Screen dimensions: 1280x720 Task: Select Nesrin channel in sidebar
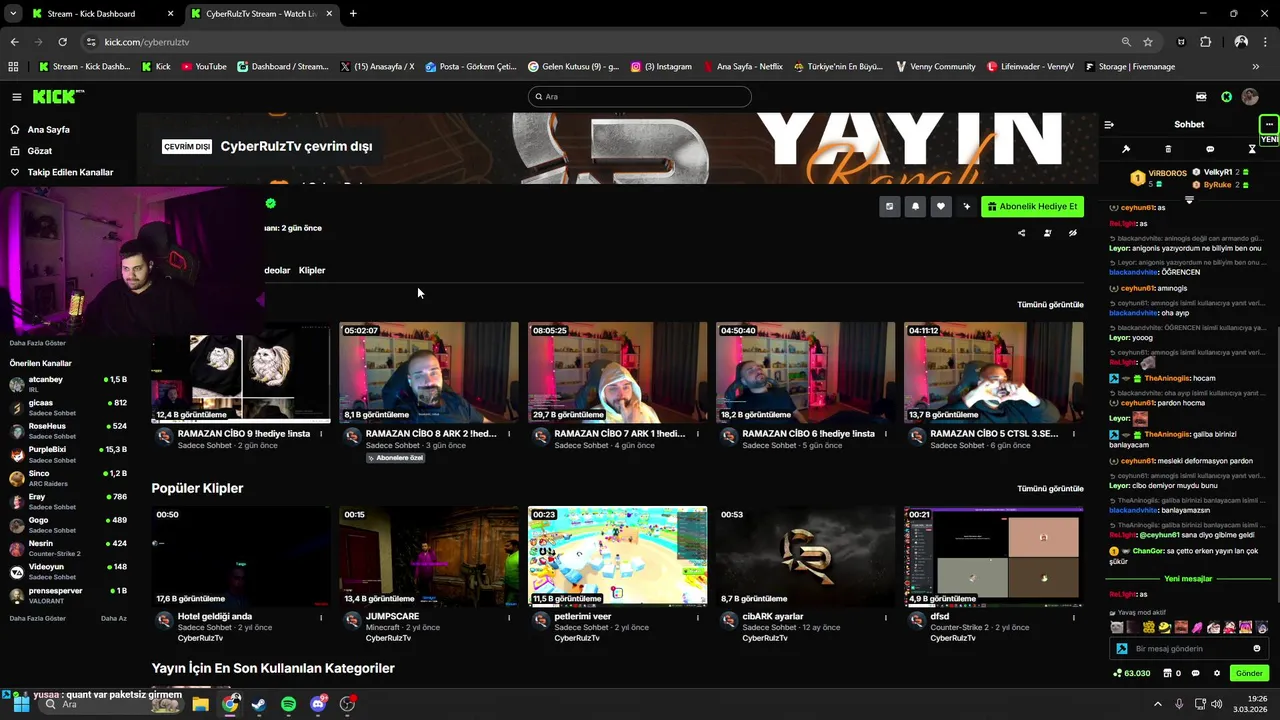pos(68,548)
